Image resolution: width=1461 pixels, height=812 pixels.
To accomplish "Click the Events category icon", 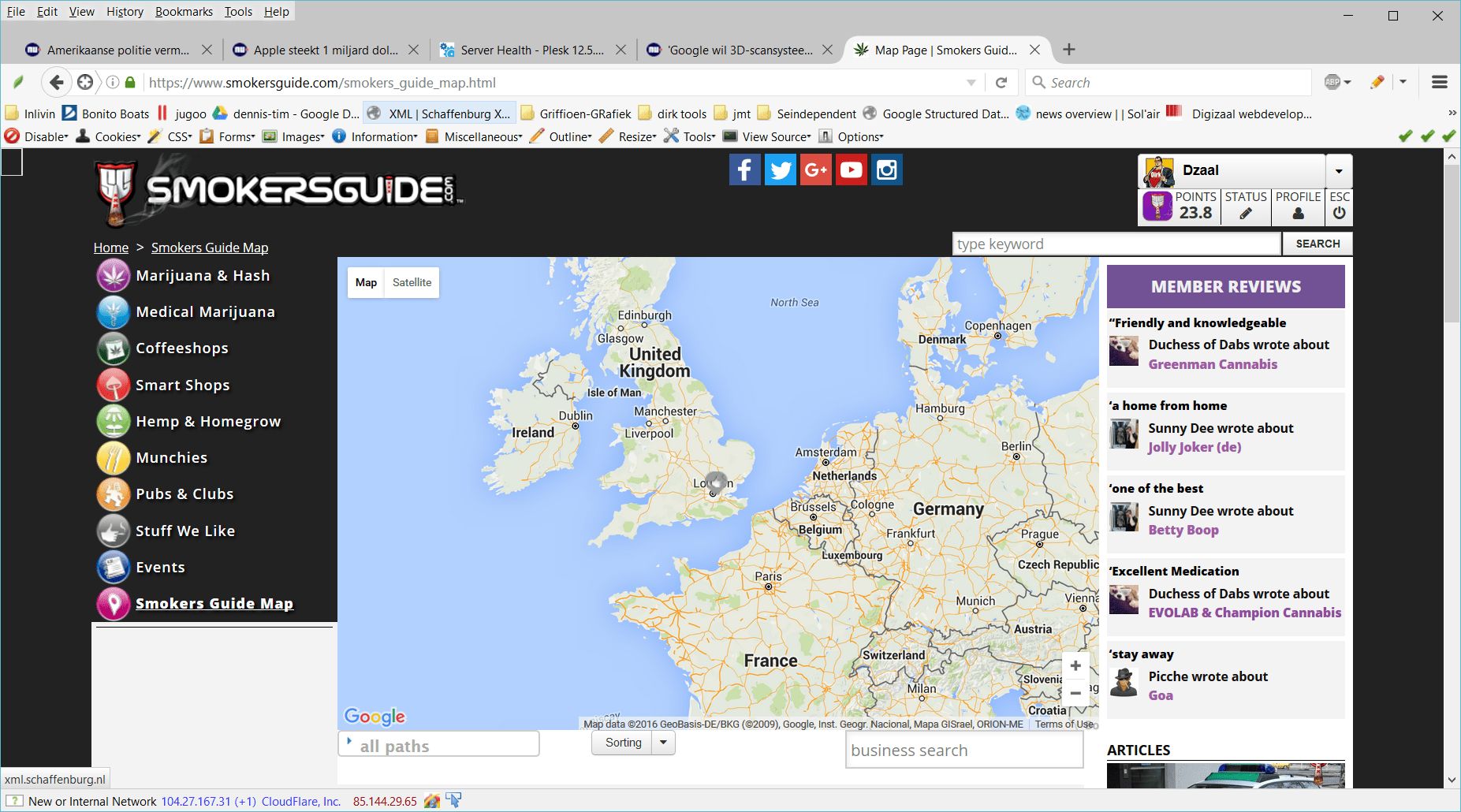I will pos(114,567).
